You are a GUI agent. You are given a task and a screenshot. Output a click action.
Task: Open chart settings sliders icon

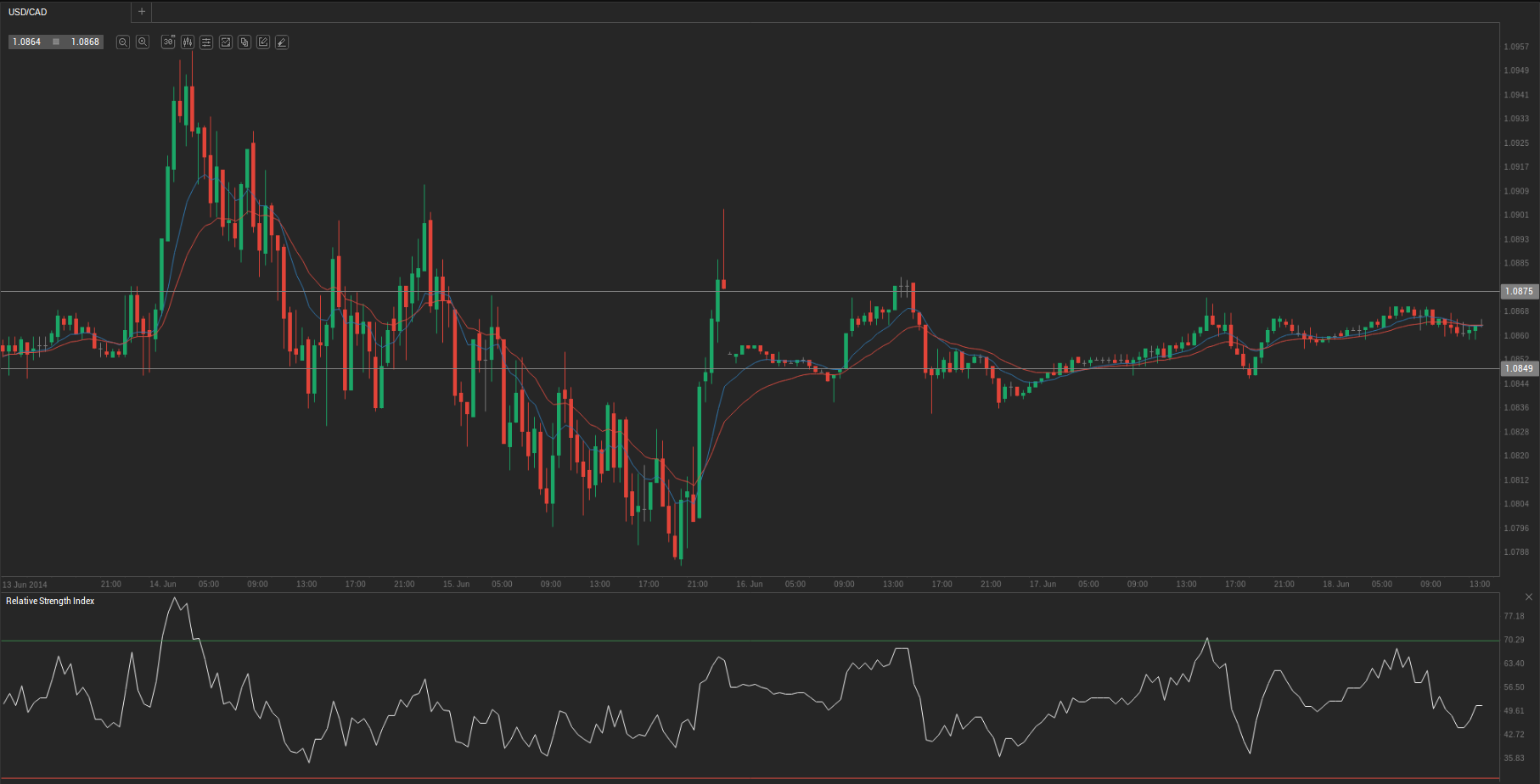pyautogui.click(x=206, y=42)
